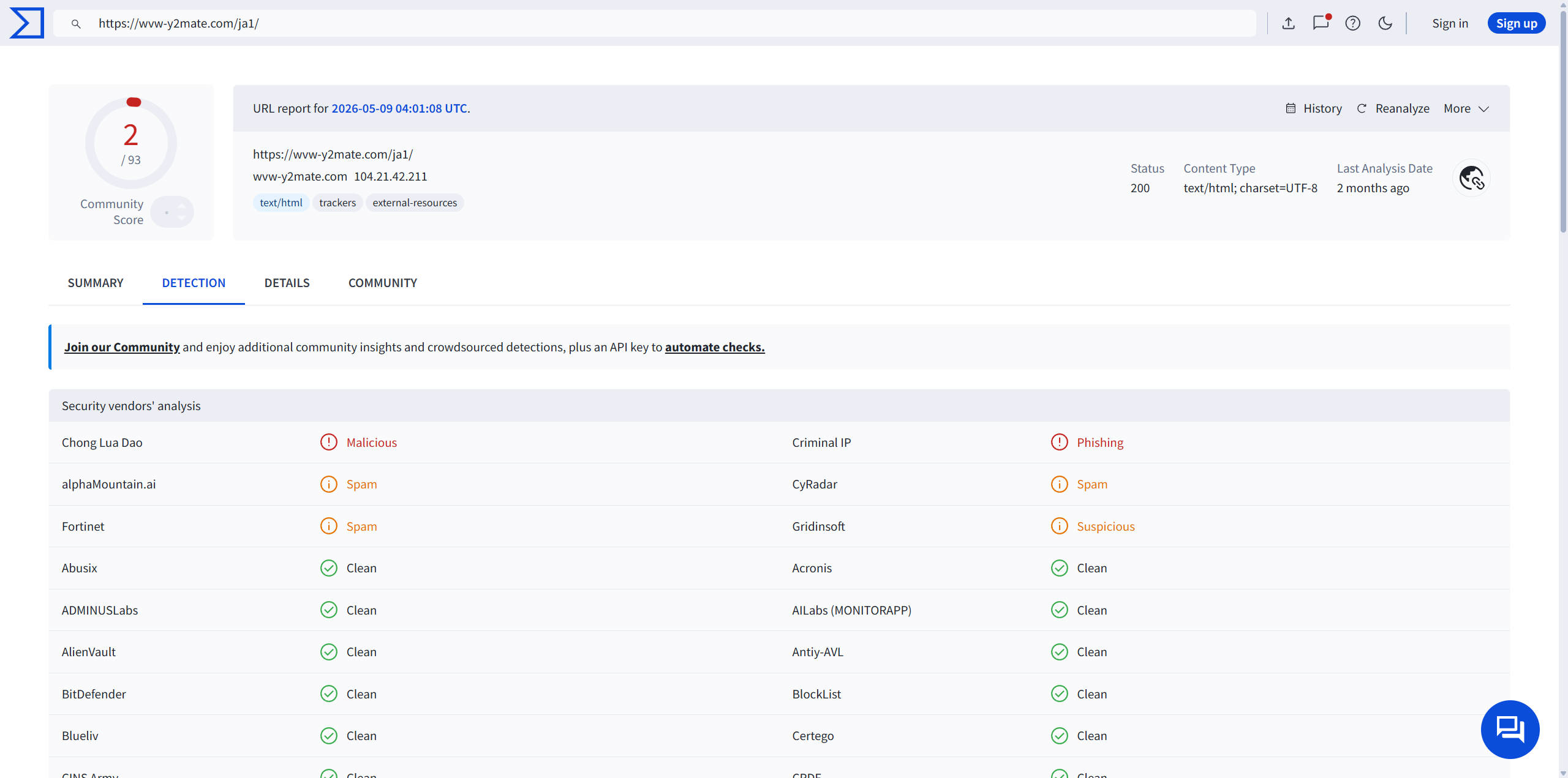This screenshot has height=778, width=1568.
Task: Click the Join our Community link
Action: 122,347
